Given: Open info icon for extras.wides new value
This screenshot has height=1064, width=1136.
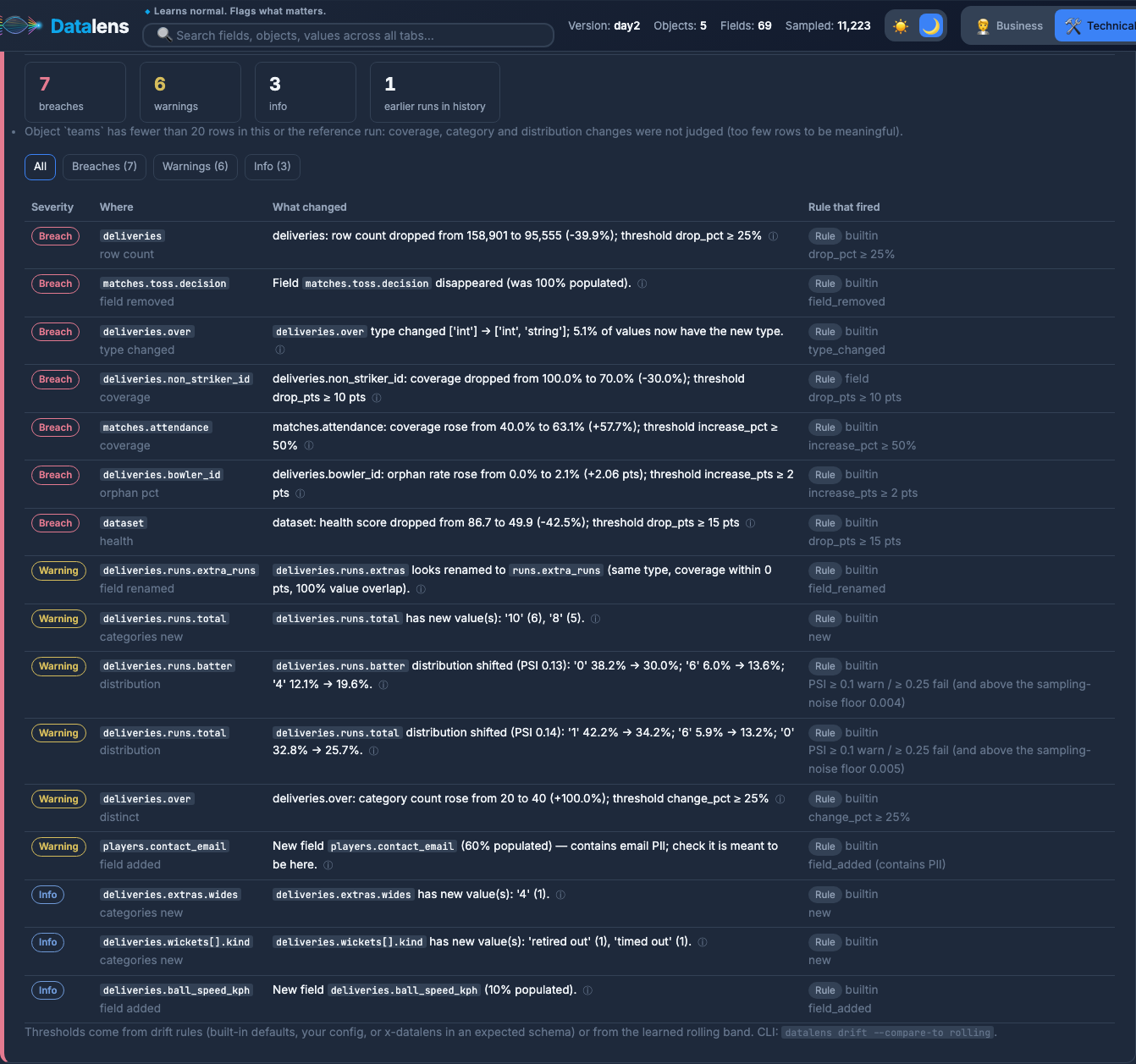Looking at the screenshot, I should 560,895.
